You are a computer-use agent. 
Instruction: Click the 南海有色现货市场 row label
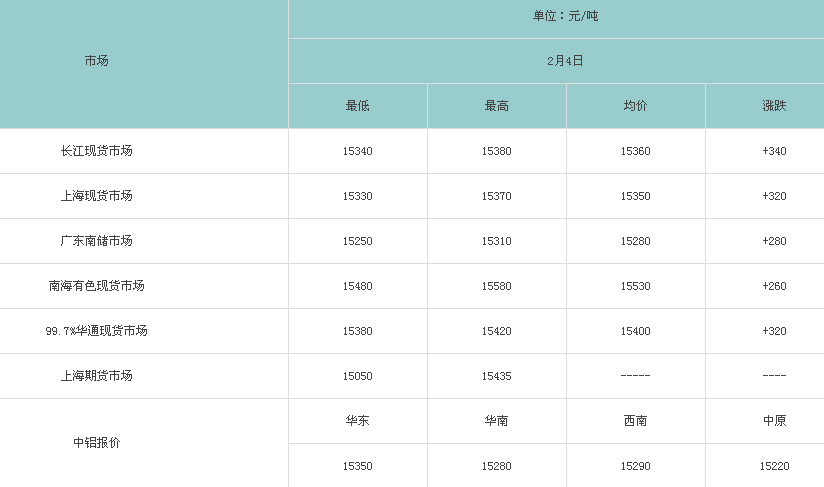tap(96, 286)
